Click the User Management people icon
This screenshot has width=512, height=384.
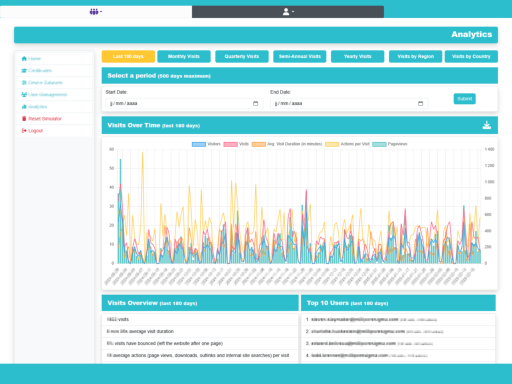pyautogui.click(x=24, y=95)
